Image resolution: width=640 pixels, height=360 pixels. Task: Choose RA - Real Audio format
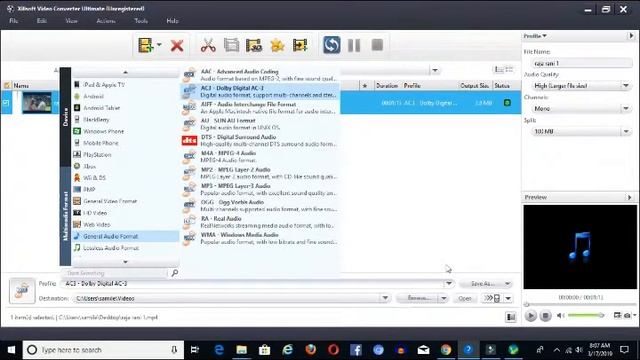(260, 222)
